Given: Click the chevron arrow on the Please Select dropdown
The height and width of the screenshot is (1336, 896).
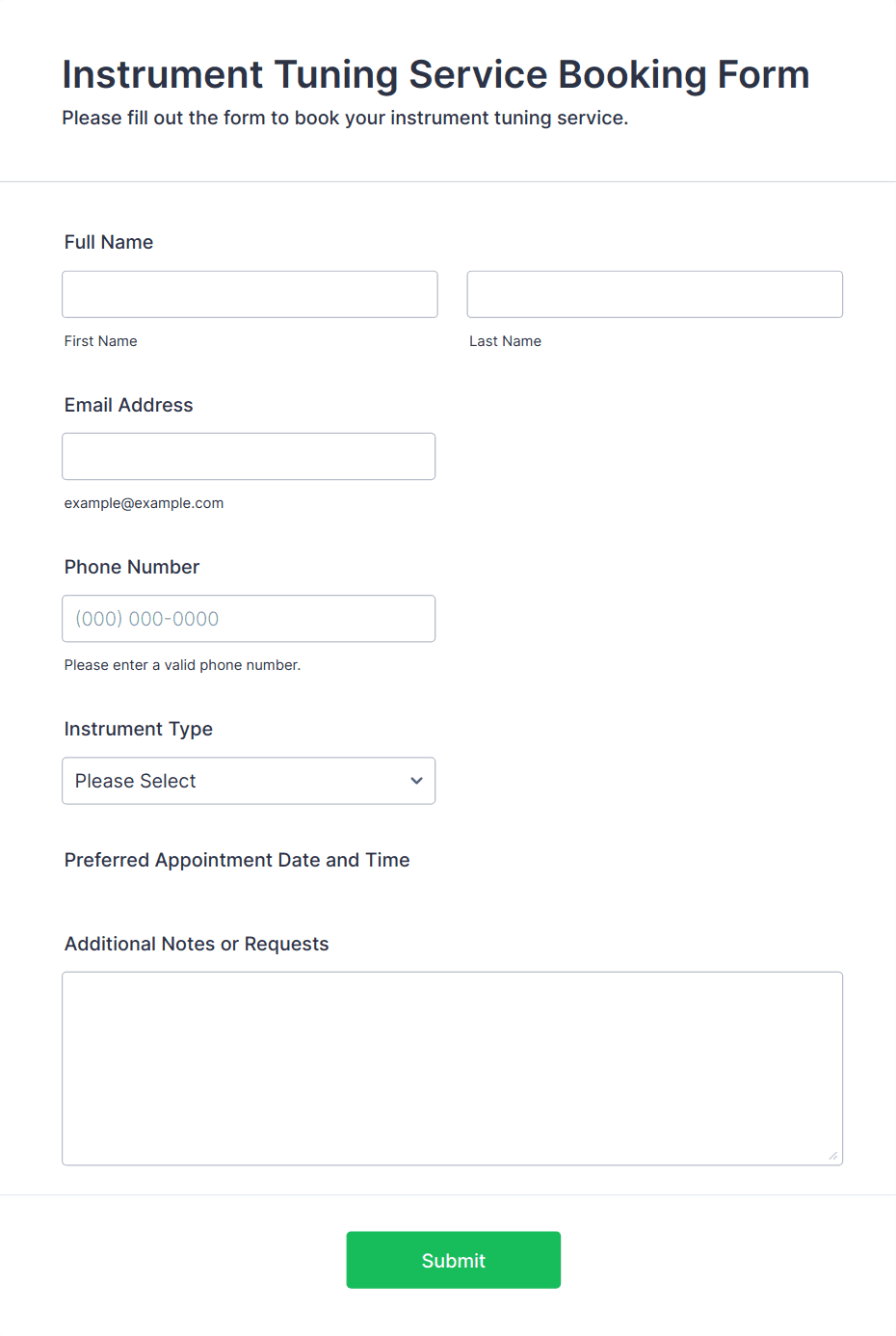Looking at the screenshot, I should 416,781.
